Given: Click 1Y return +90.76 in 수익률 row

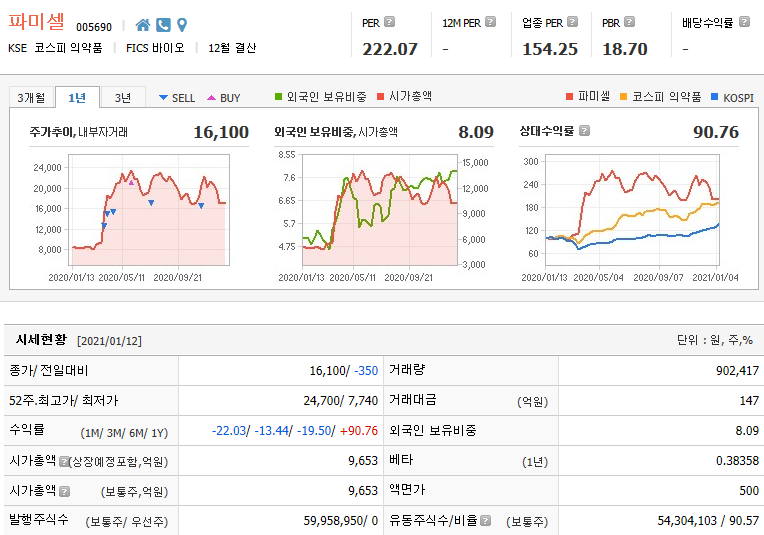Looking at the screenshot, I should [x=359, y=431].
